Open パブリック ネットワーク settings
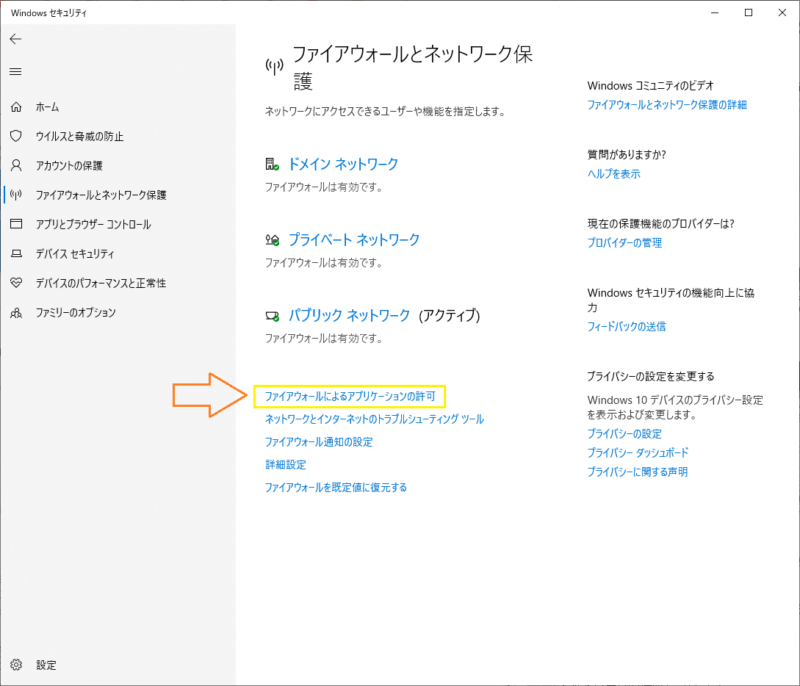 point(349,315)
